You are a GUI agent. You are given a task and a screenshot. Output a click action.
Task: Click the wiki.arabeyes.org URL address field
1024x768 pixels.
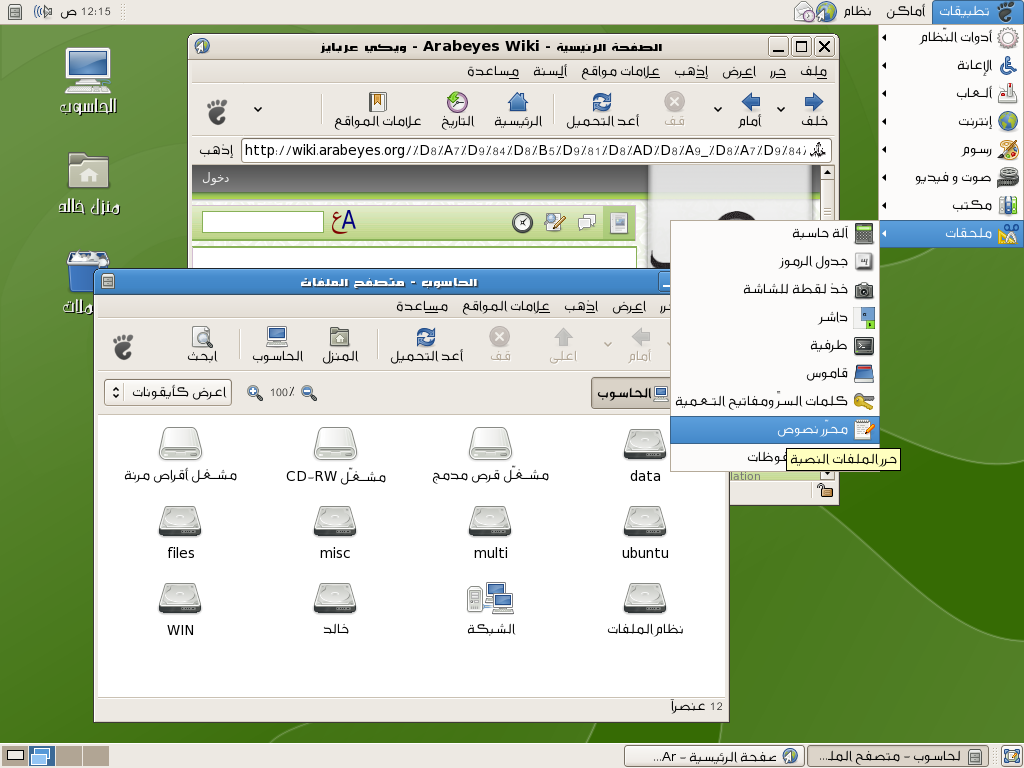[x=520, y=151]
